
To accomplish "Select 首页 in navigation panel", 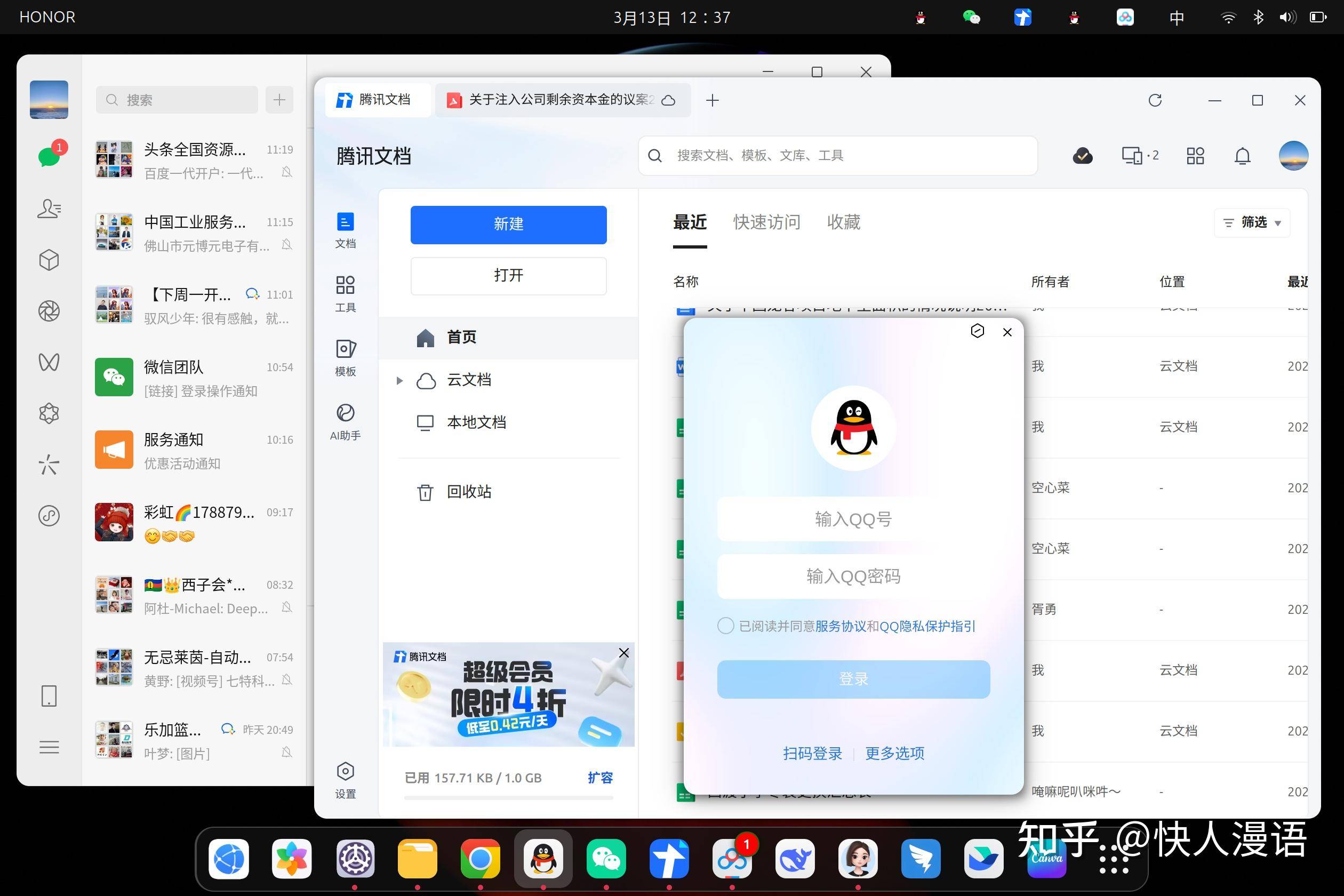I will pos(508,338).
